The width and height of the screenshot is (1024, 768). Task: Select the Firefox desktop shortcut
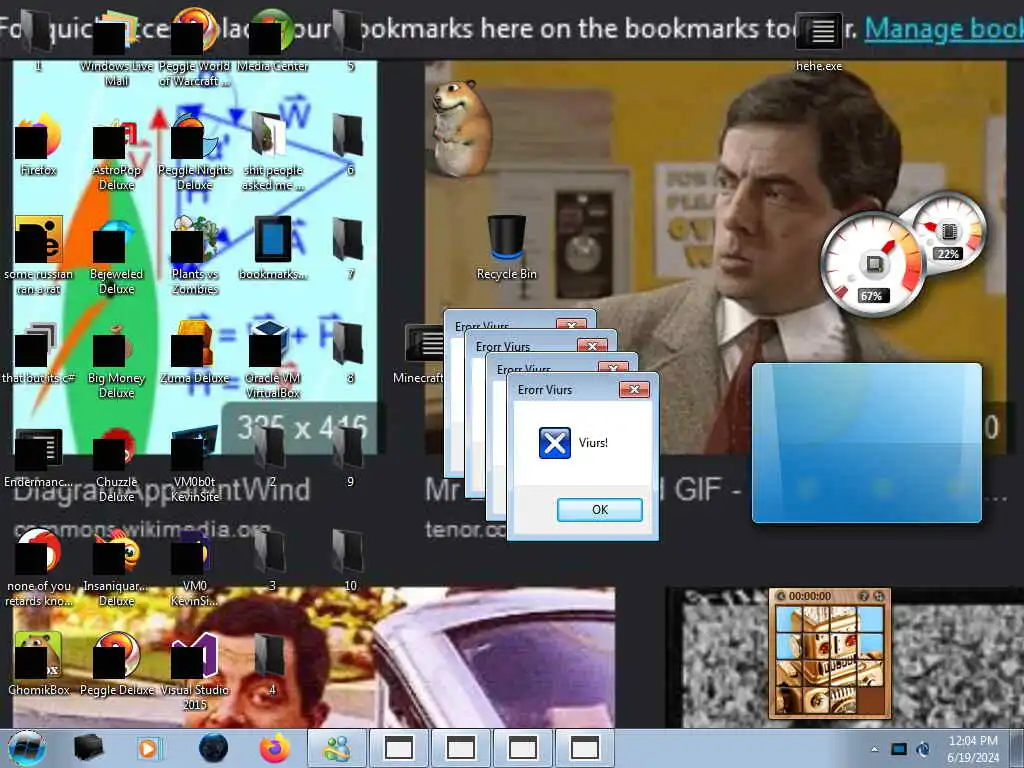(x=38, y=145)
